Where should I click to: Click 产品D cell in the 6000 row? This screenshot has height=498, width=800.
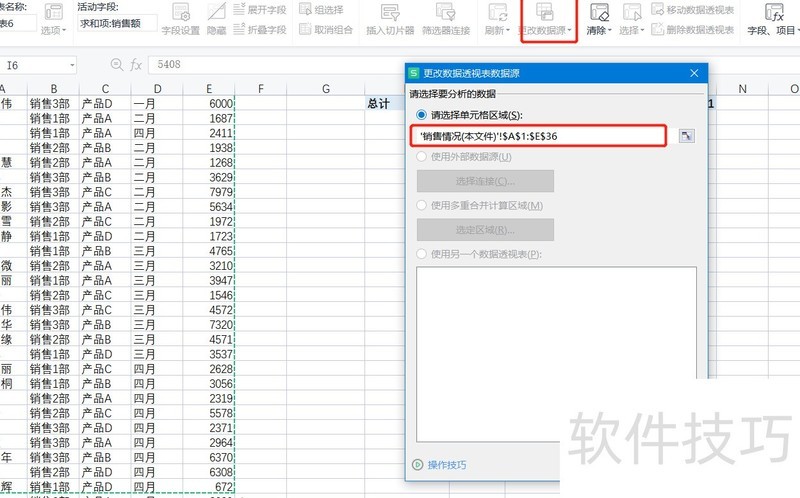coord(105,104)
